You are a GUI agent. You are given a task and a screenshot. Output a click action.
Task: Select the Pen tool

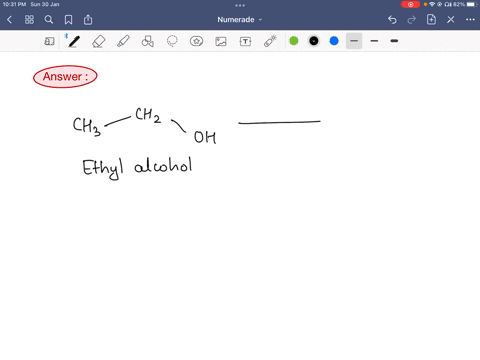click(74, 41)
